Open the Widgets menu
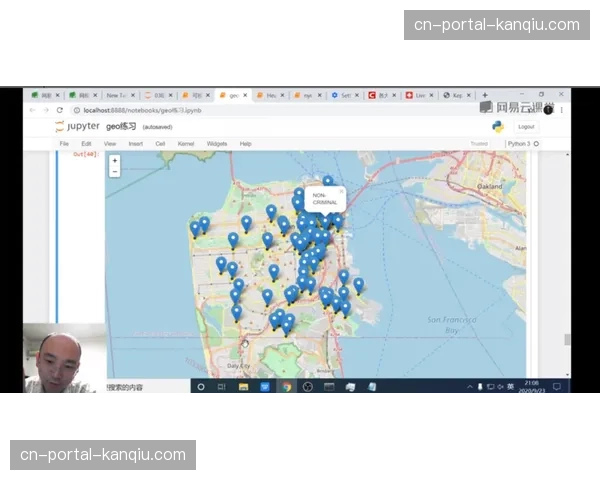 [216, 144]
